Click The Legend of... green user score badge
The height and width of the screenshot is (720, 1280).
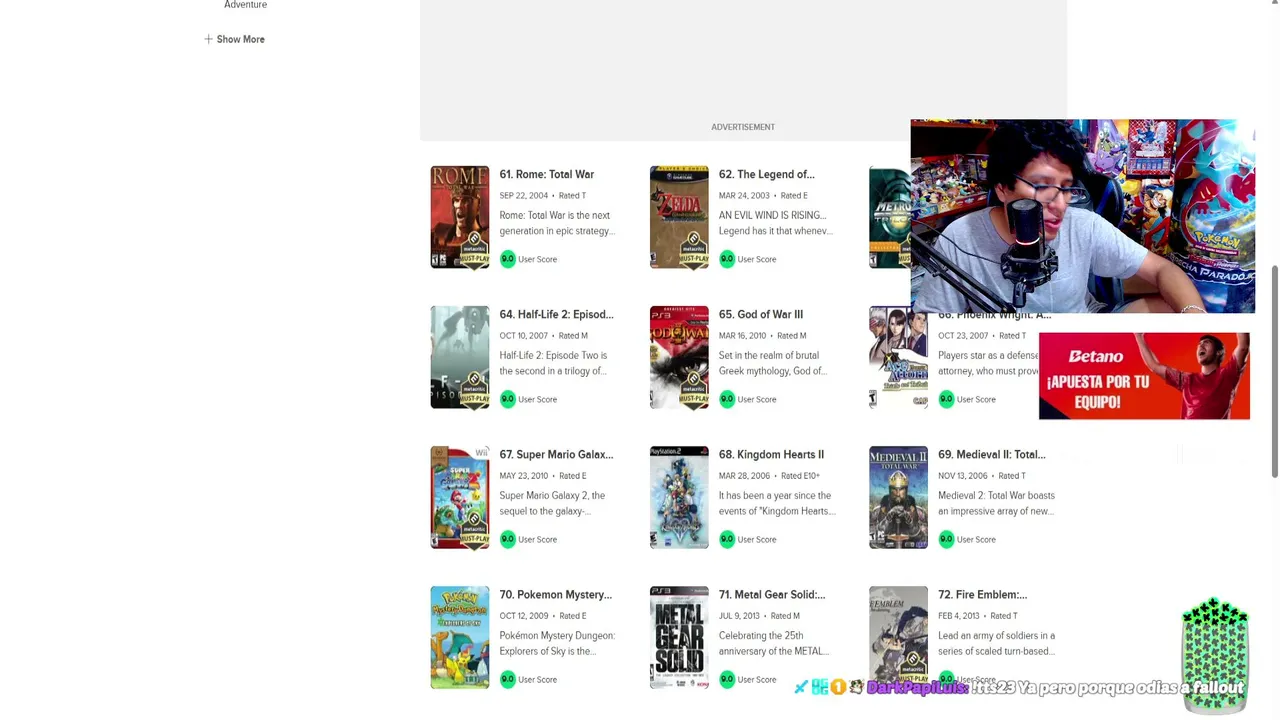pyautogui.click(x=726, y=259)
